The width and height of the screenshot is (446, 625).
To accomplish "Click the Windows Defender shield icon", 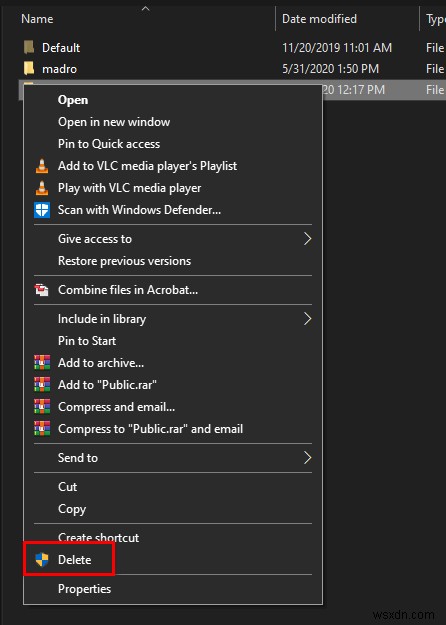I will tap(42, 210).
